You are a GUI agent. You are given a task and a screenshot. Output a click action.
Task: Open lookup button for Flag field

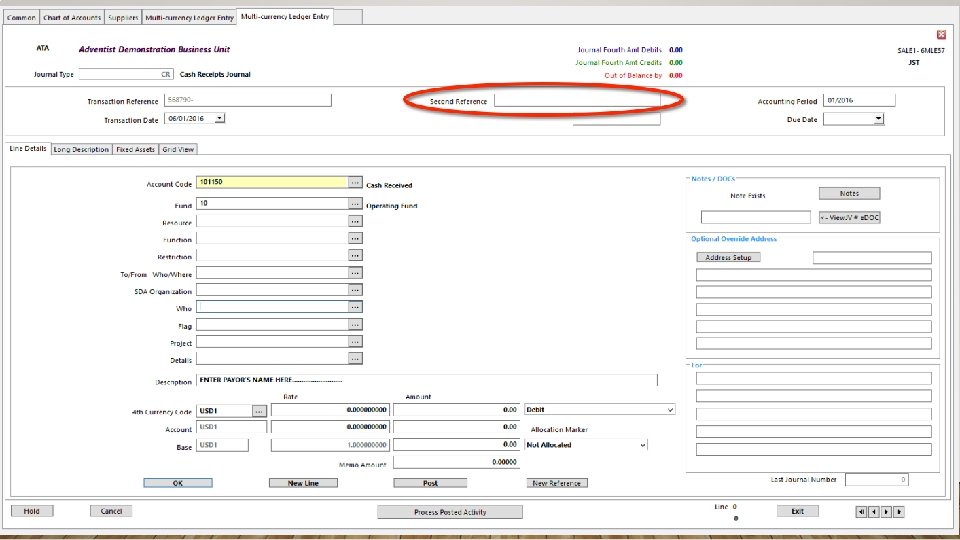355,324
